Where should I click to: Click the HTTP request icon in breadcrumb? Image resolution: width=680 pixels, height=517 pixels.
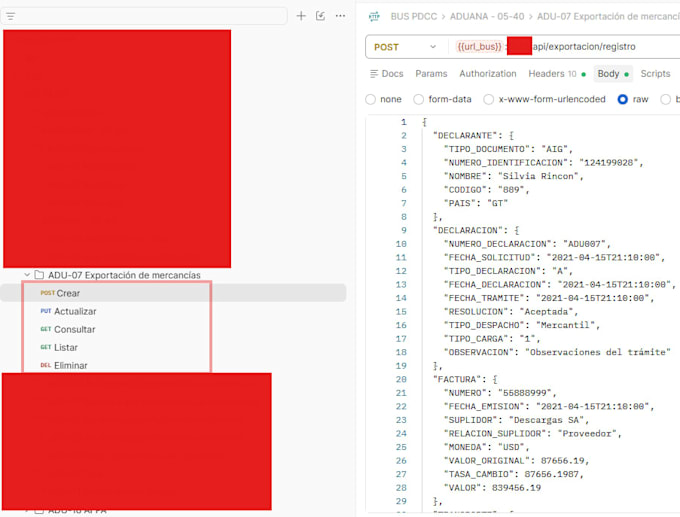pos(374,16)
